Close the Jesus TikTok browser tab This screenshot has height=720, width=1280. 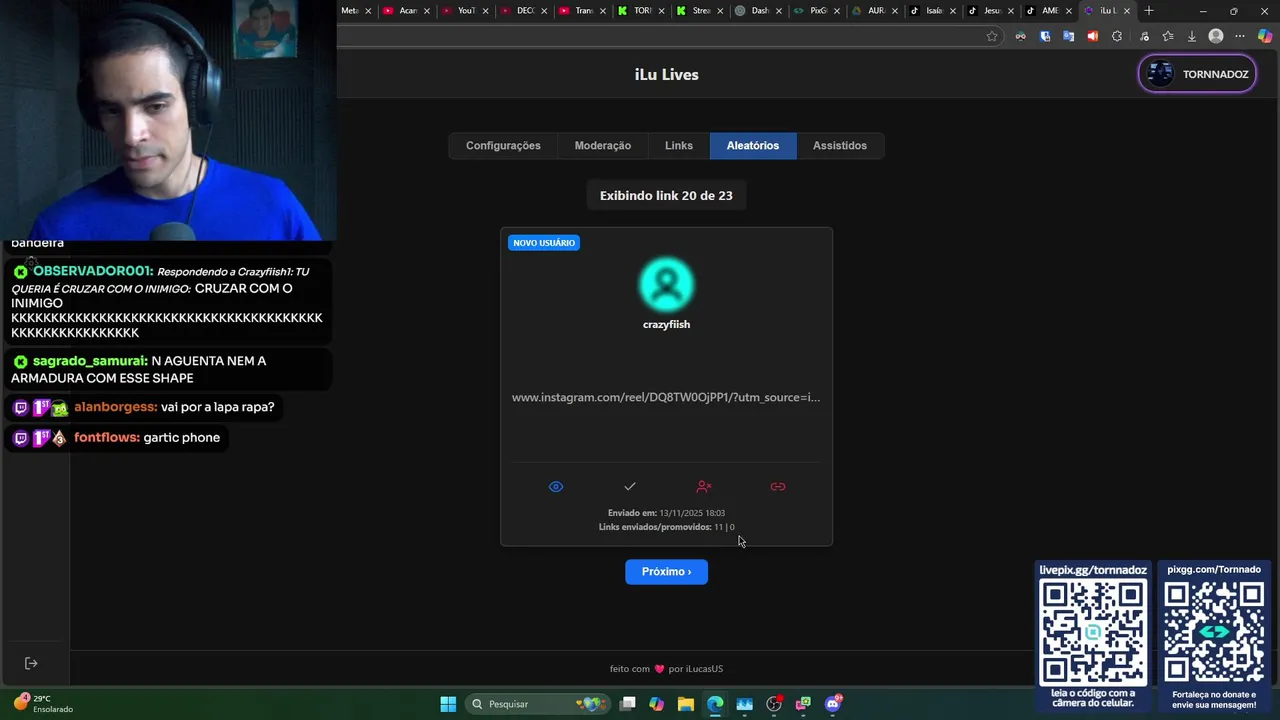click(x=1010, y=11)
